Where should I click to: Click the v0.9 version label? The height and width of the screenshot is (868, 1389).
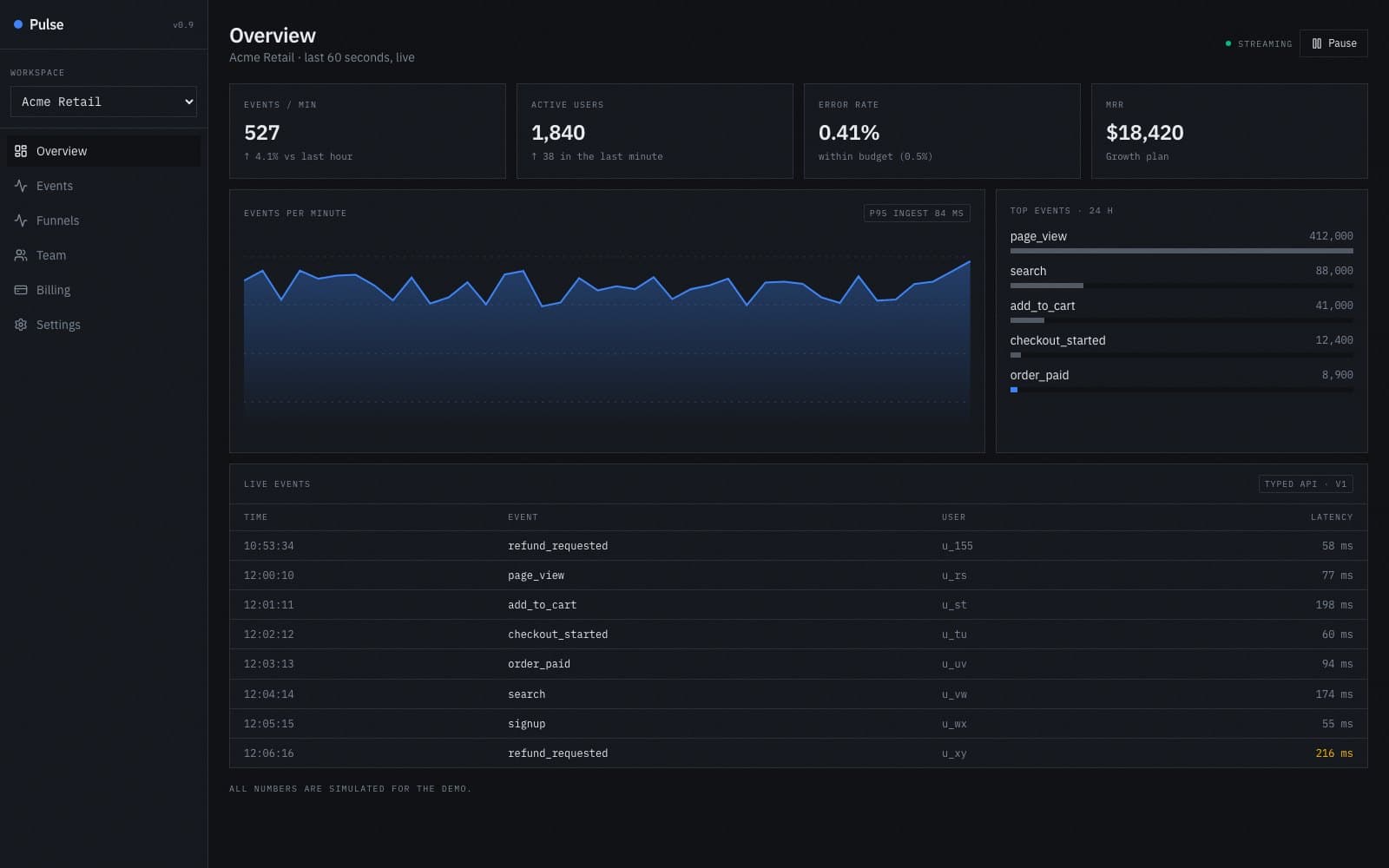(x=183, y=25)
